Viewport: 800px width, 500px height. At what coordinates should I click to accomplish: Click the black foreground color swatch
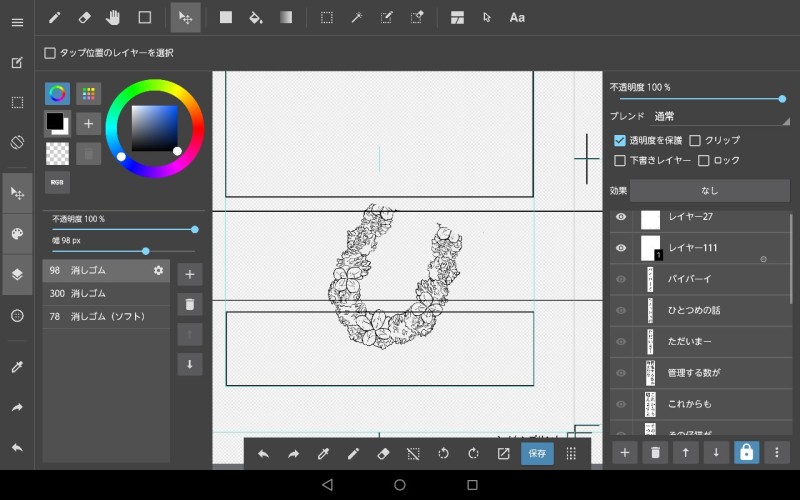click(x=55, y=121)
